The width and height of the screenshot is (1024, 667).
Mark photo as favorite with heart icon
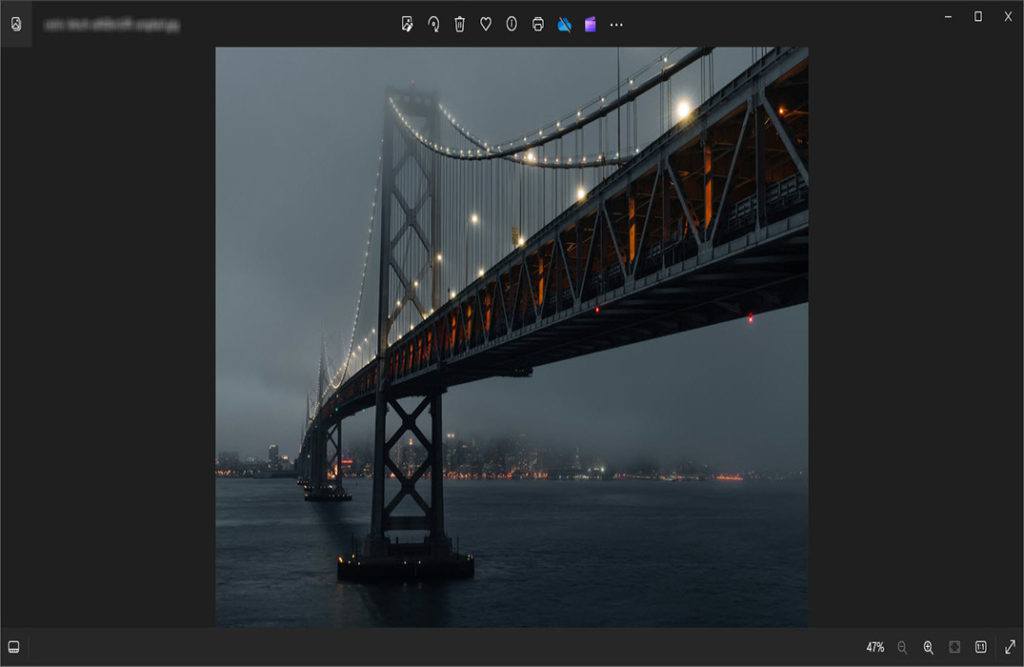tap(485, 24)
